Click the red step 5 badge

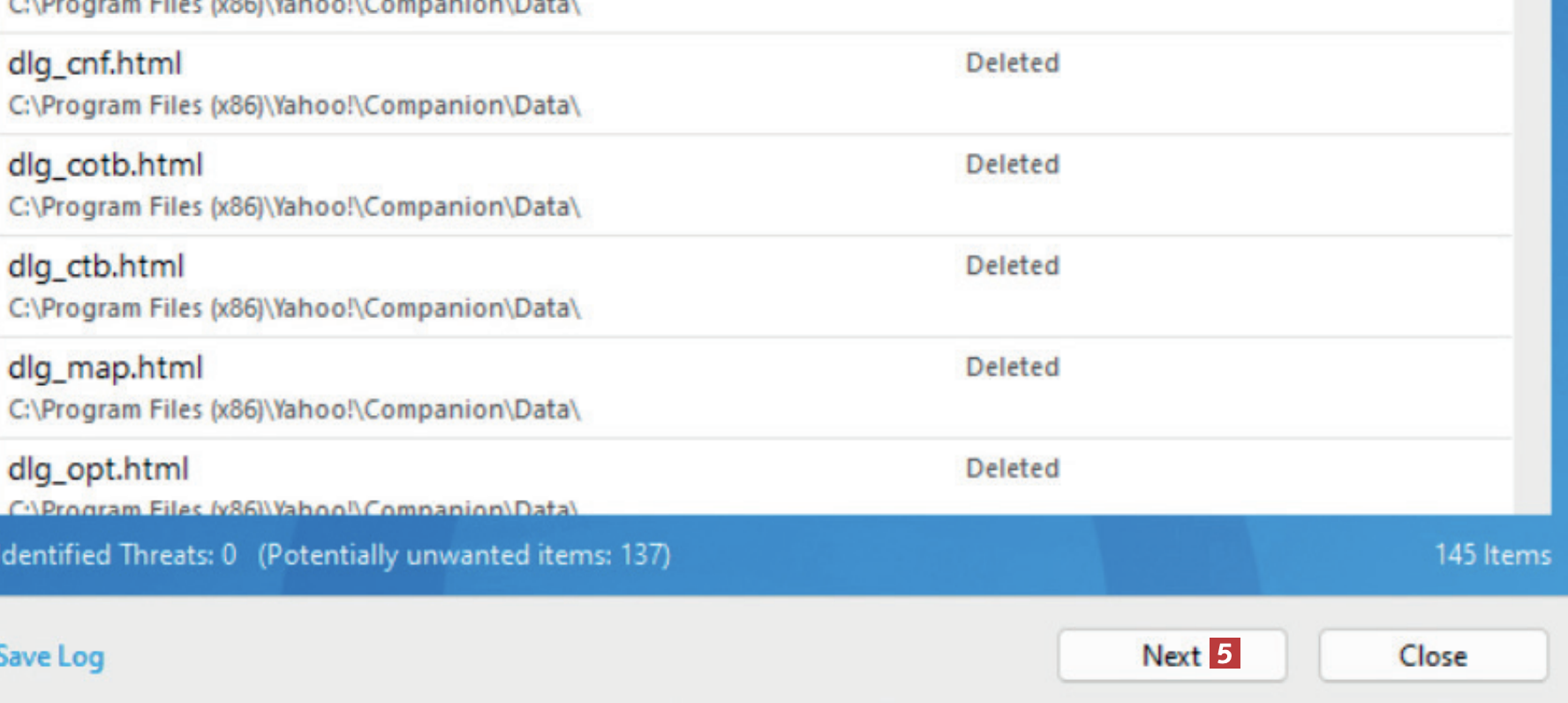[x=1225, y=654]
